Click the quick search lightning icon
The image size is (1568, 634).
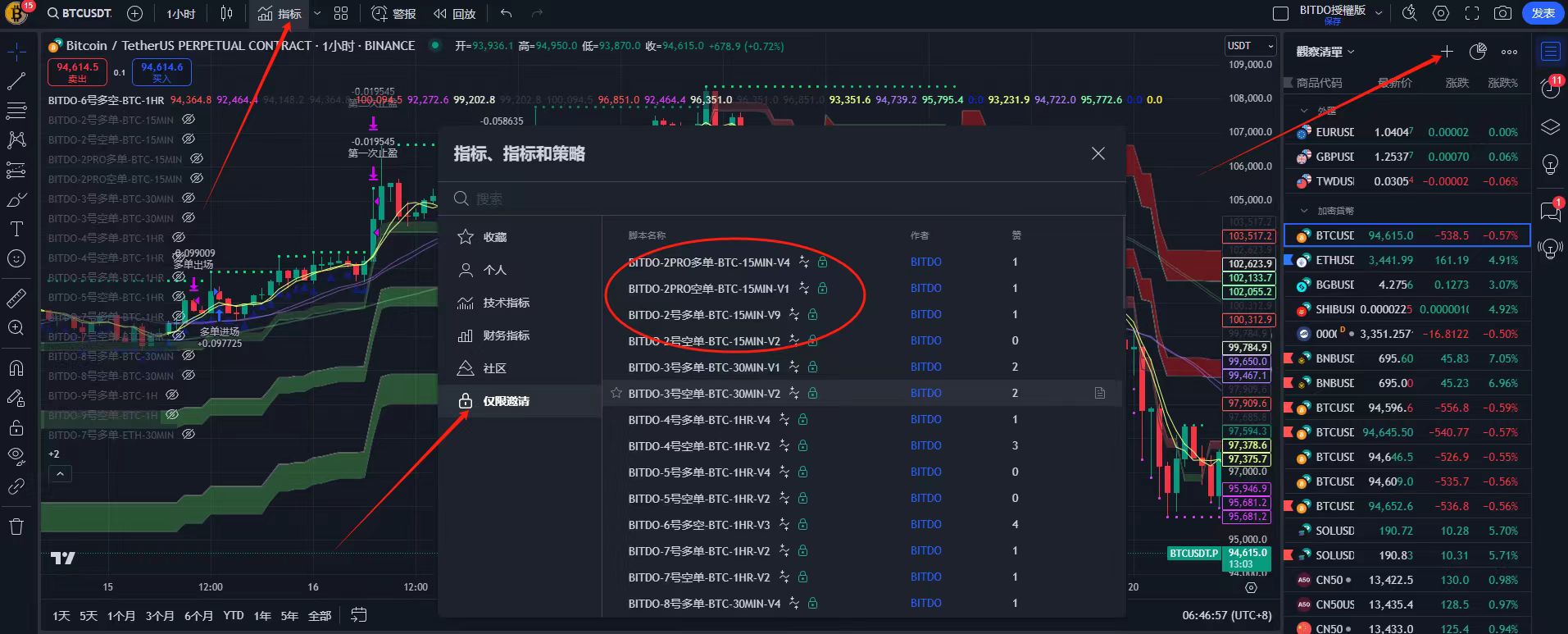point(1410,13)
